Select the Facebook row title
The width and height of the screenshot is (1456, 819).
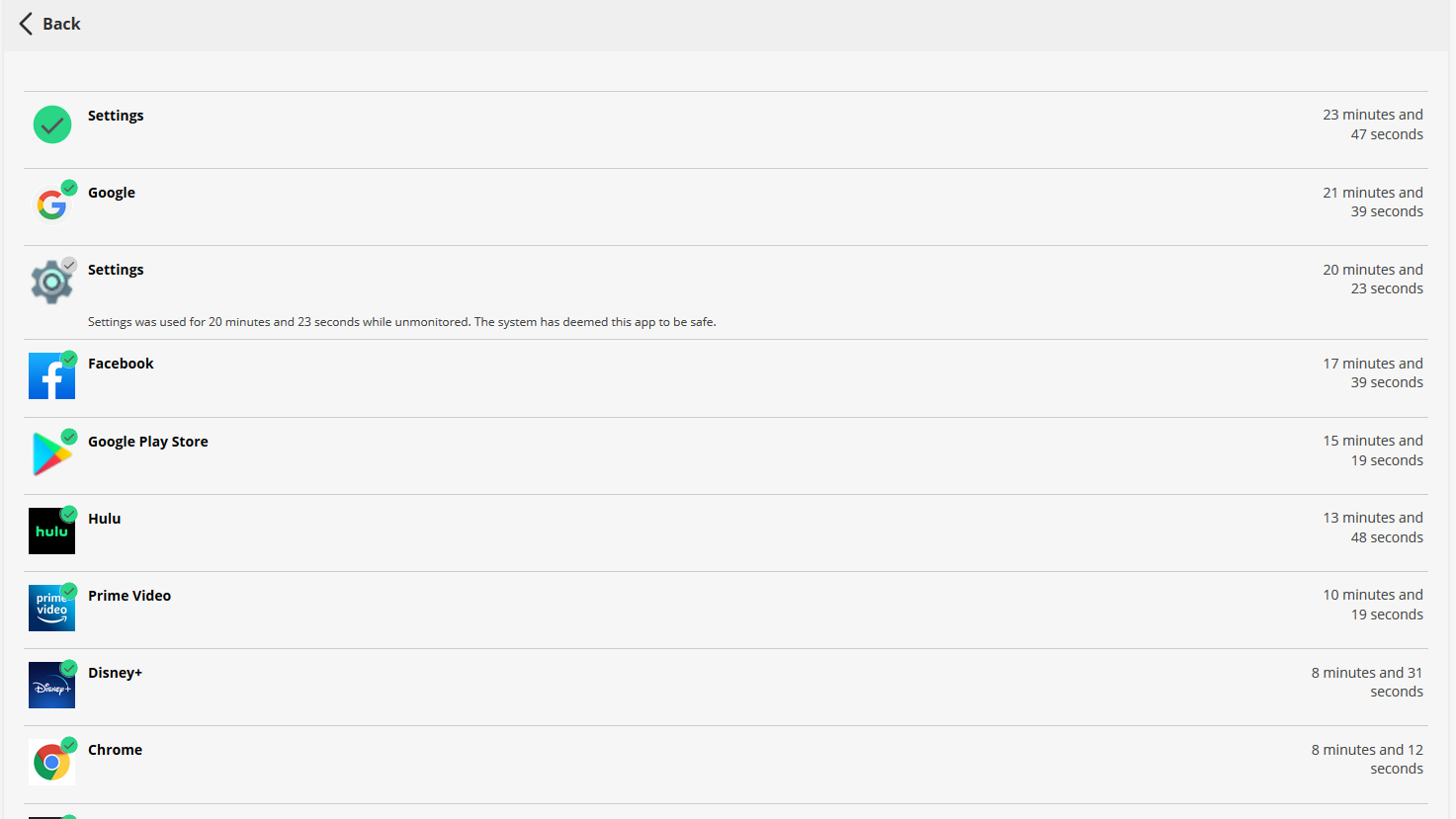(x=121, y=364)
